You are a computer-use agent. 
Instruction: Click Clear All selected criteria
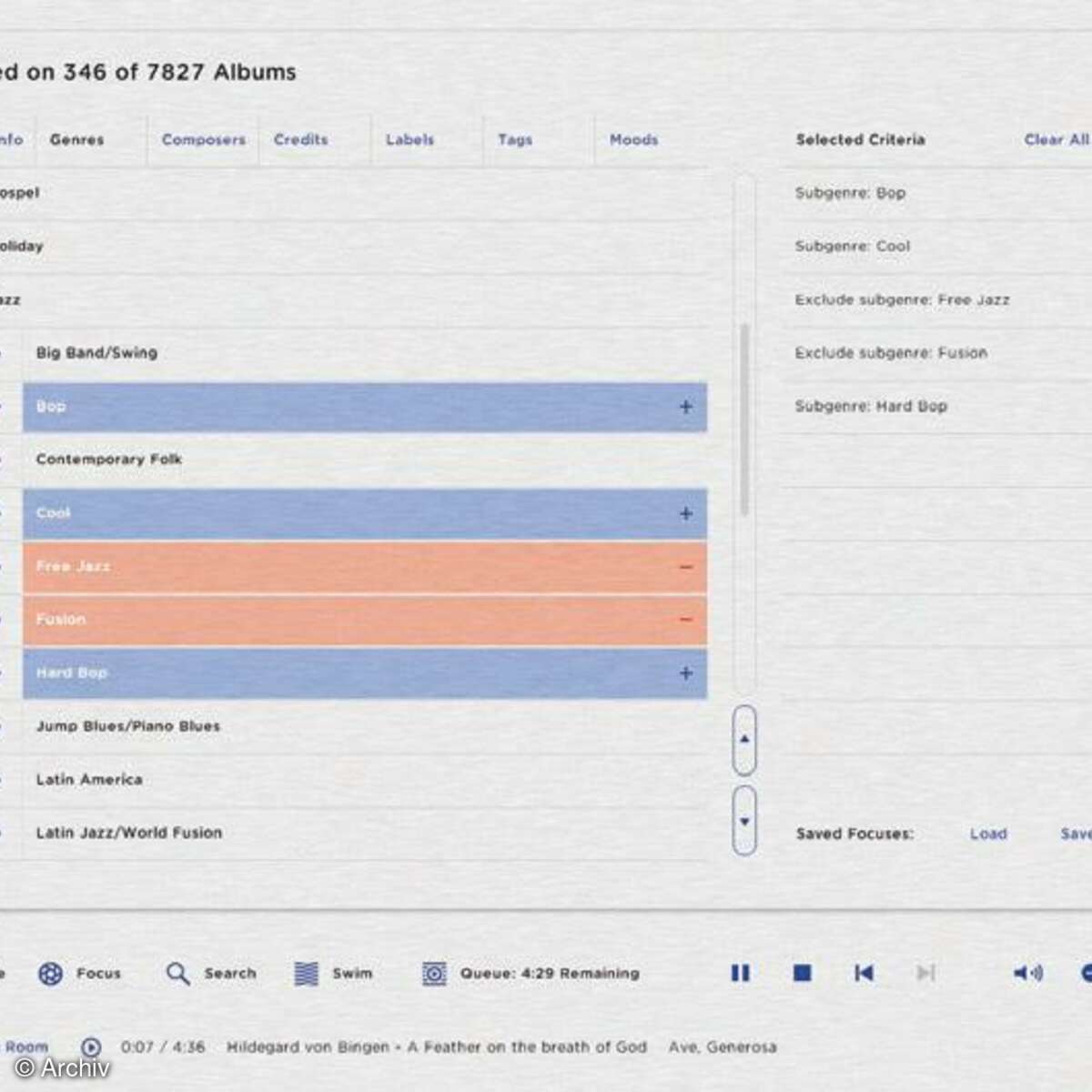coord(1056,140)
